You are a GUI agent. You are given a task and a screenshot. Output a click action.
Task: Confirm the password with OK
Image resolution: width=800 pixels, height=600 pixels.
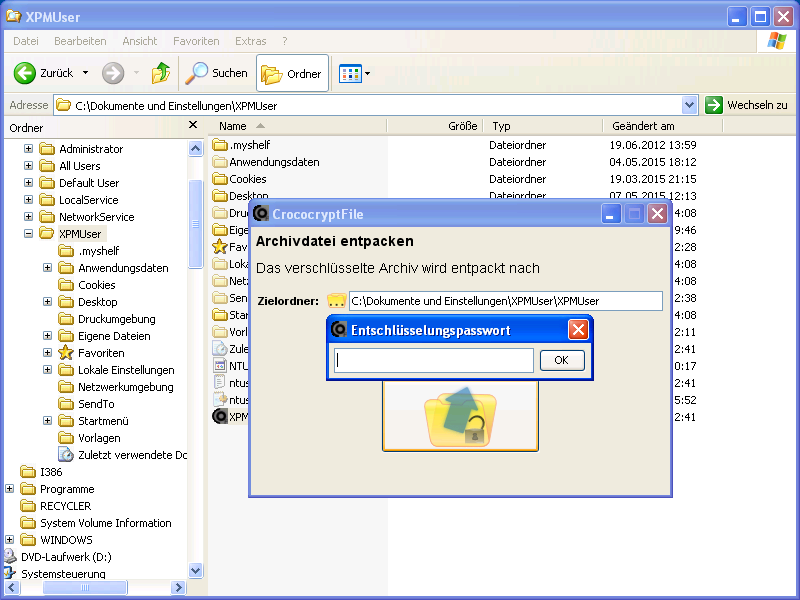point(562,361)
